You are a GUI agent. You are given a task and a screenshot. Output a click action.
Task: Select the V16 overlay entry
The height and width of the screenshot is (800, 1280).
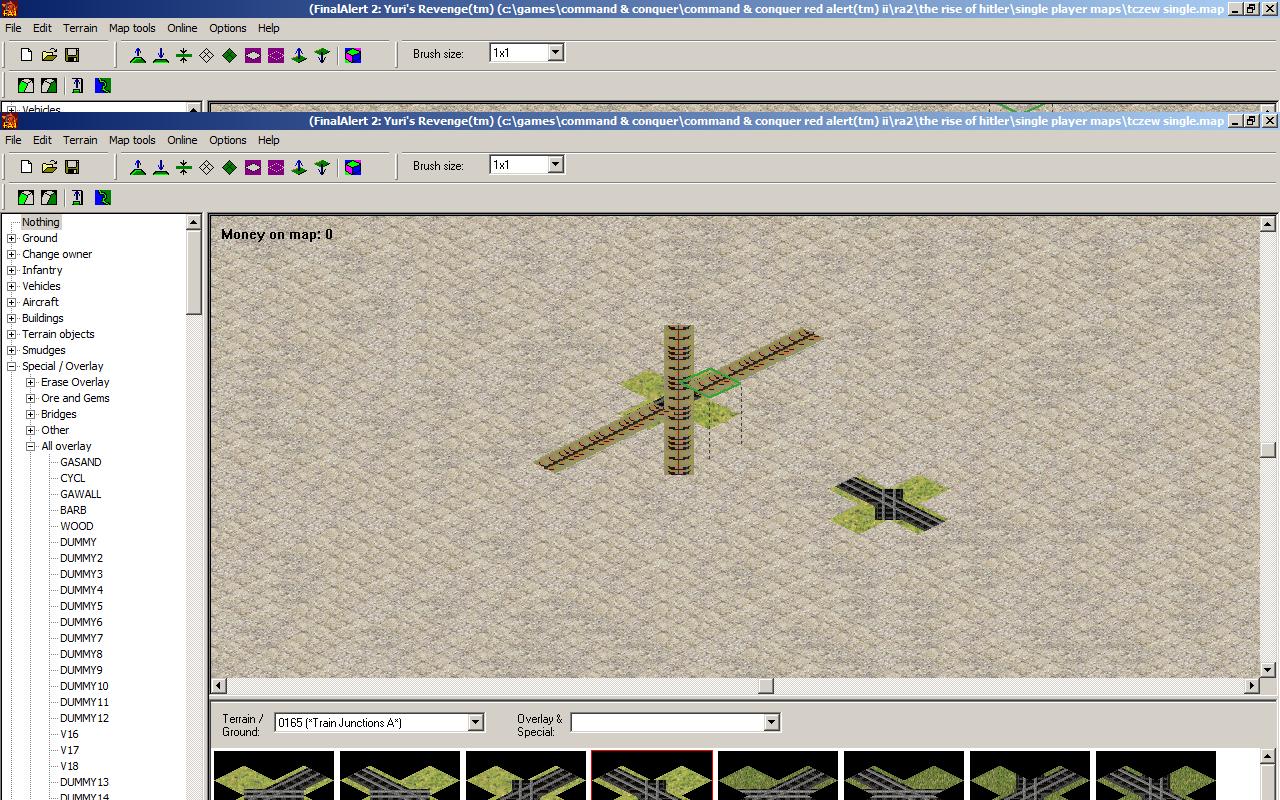pyautogui.click(x=70, y=734)
